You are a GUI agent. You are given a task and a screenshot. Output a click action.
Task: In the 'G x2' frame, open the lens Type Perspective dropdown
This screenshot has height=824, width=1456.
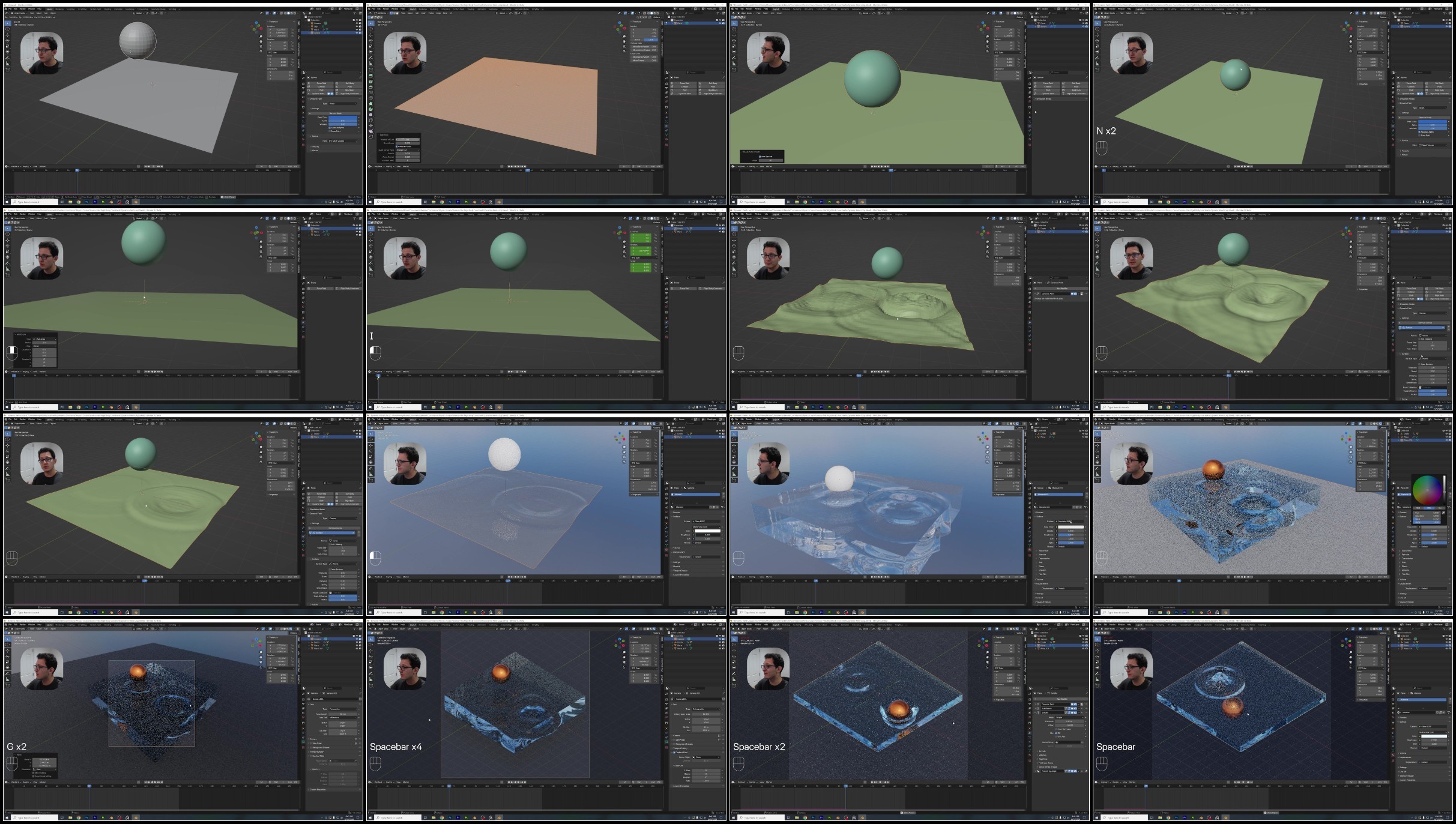pos(343,709)
